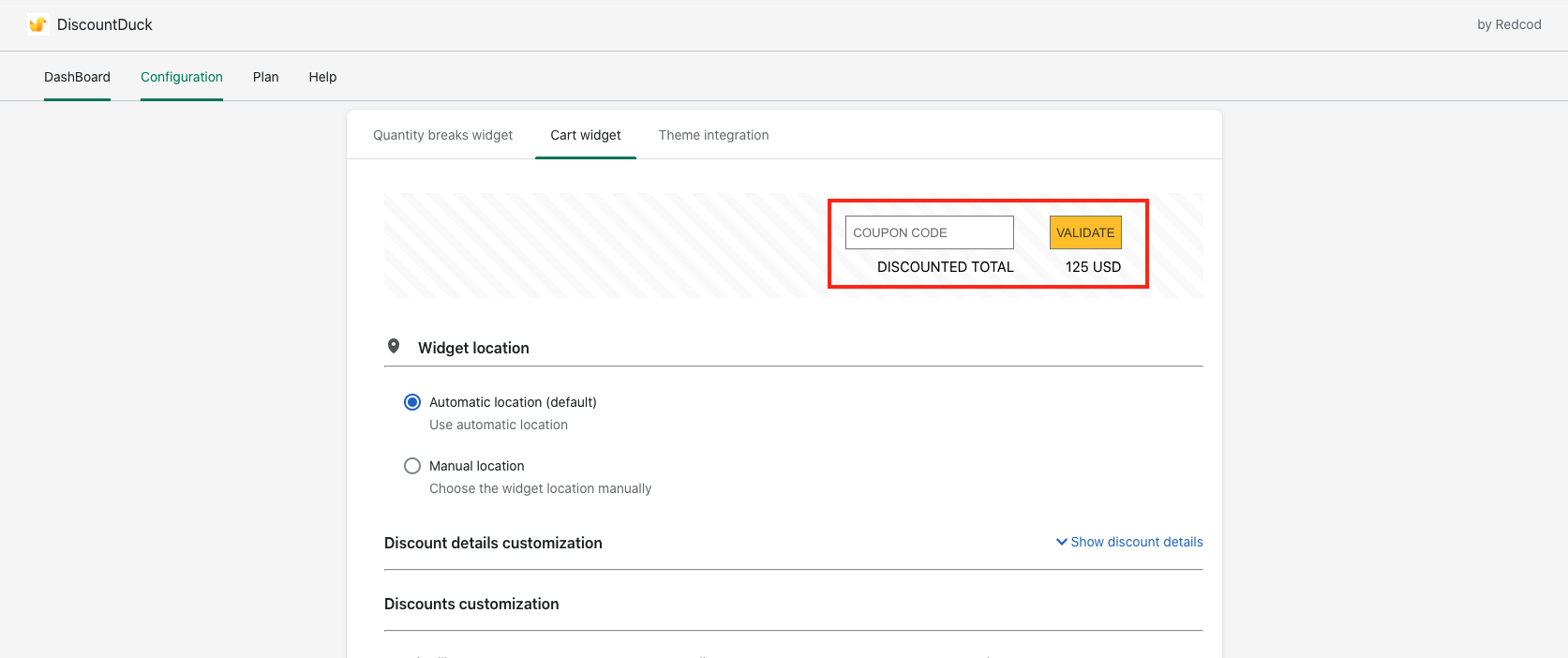Choose the Manual location radio option

pos(412,466)
